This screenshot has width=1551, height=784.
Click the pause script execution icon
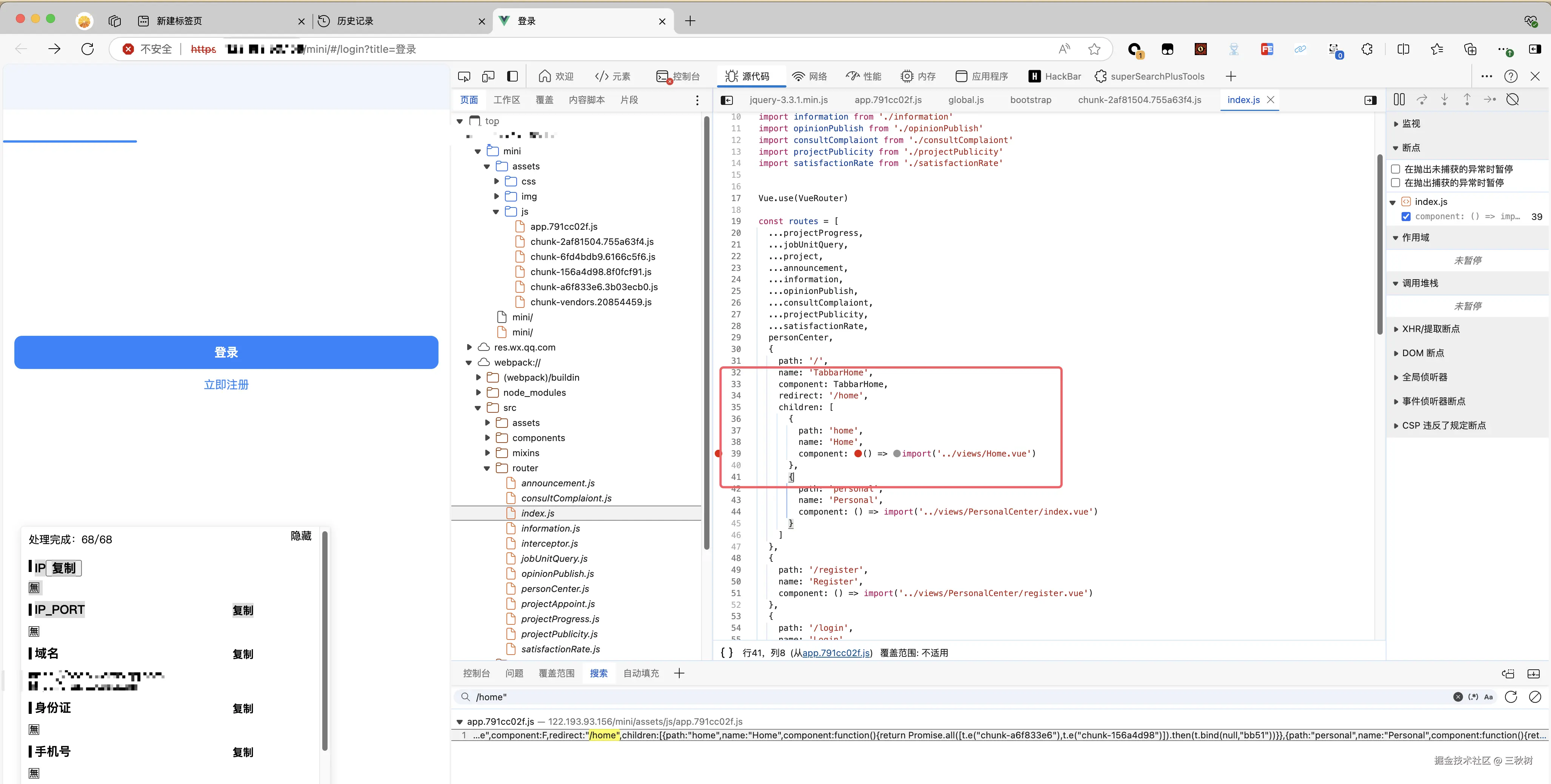click(1399, 100)
